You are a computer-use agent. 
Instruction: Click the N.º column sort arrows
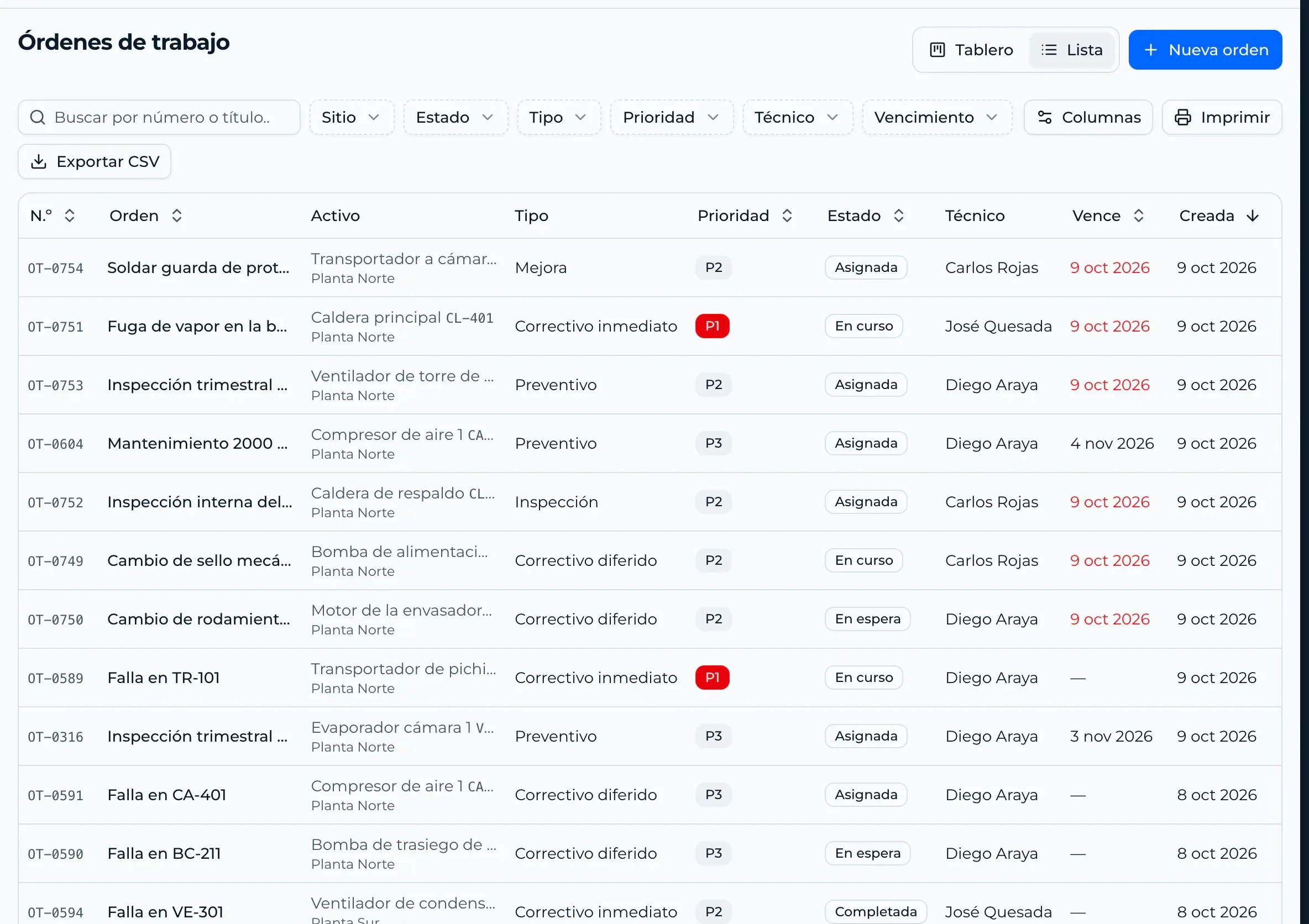tap(70, 216)
